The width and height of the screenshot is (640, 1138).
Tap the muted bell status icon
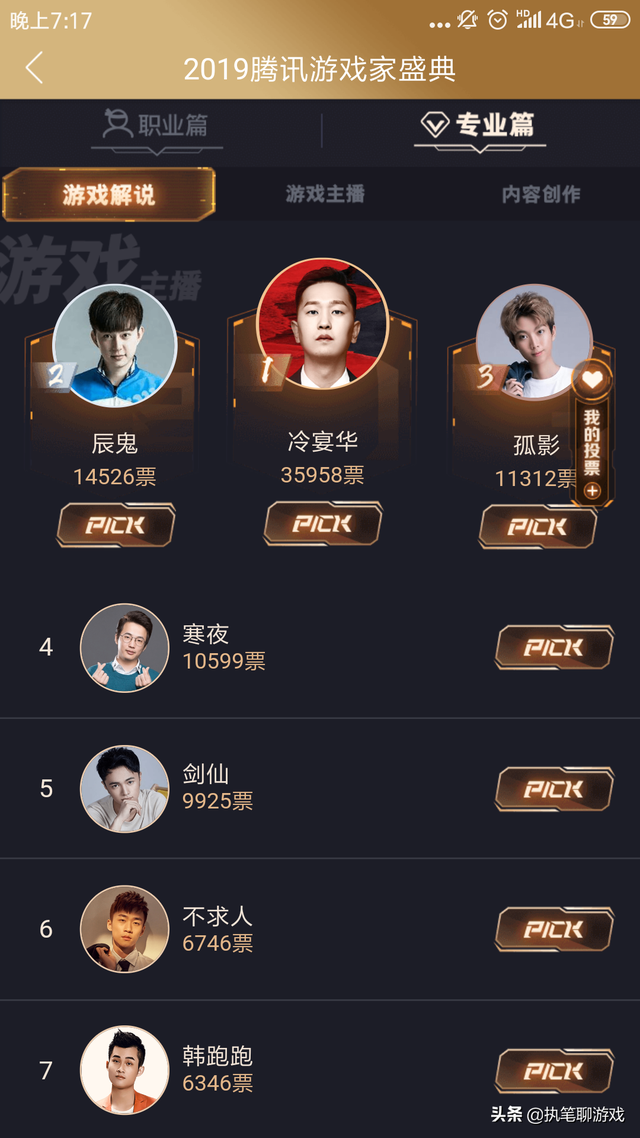[467, 20]
